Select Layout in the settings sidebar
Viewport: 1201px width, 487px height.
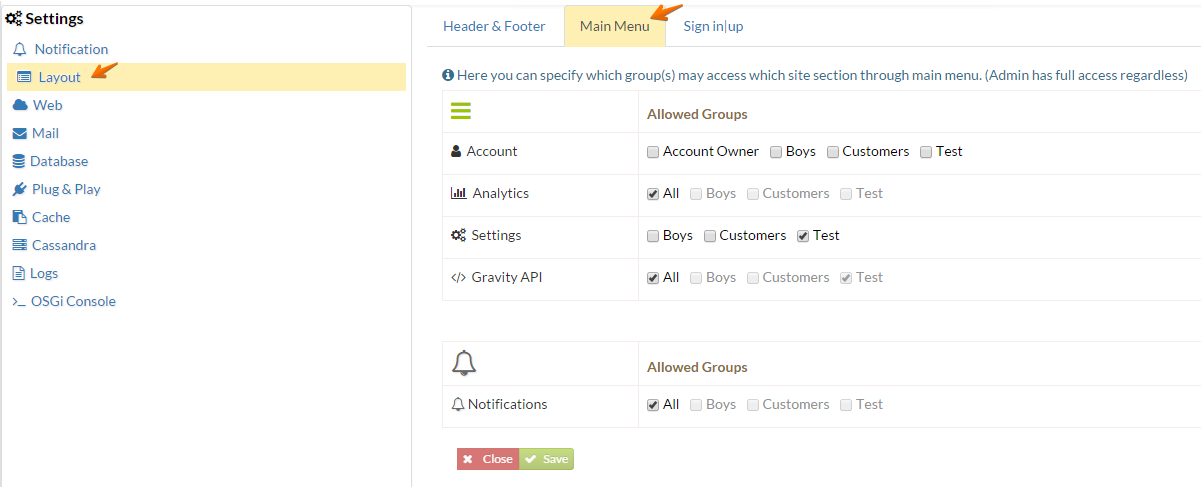(x=59, y=77)
